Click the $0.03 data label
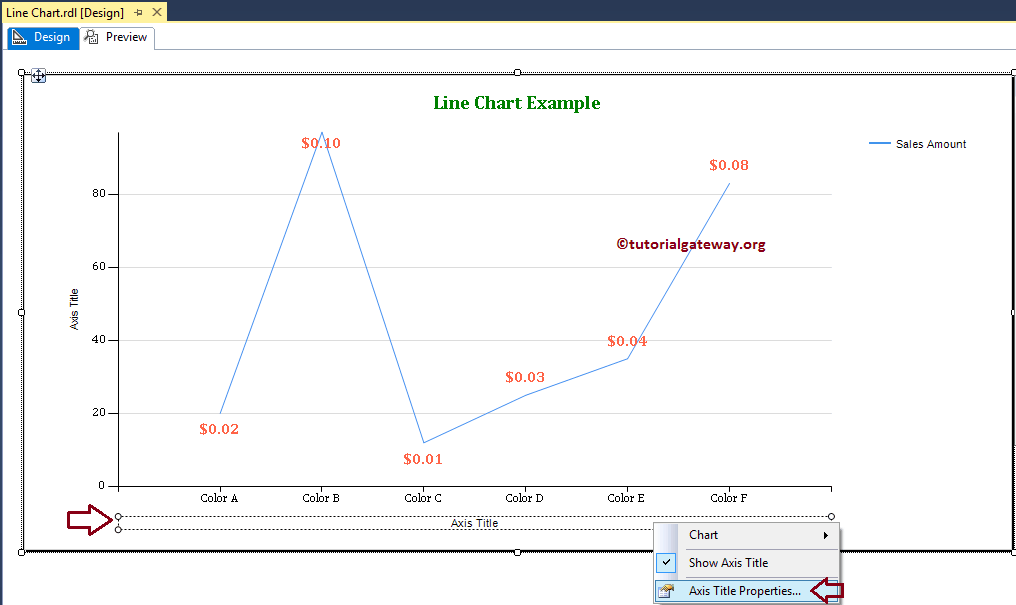This screenshot has width=1016, height=605. (525, 377)
